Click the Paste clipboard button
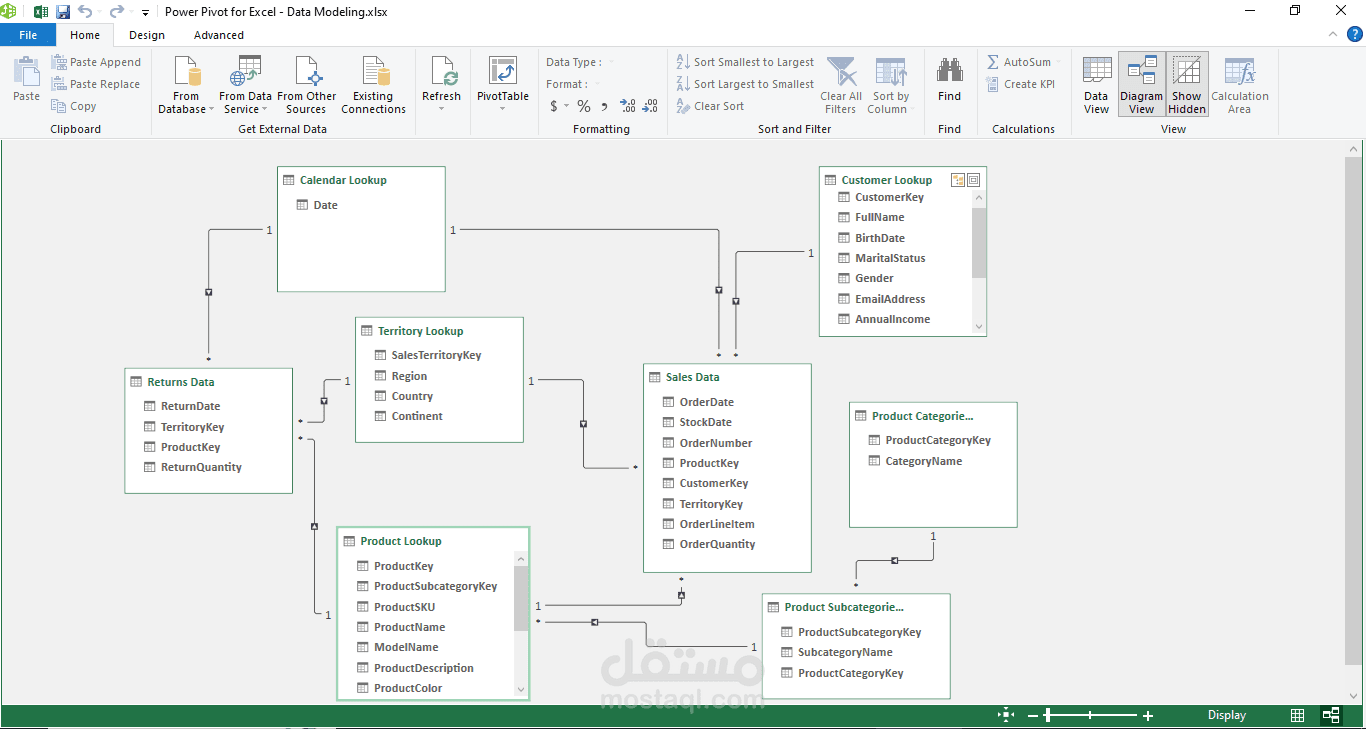 point(26,80)
